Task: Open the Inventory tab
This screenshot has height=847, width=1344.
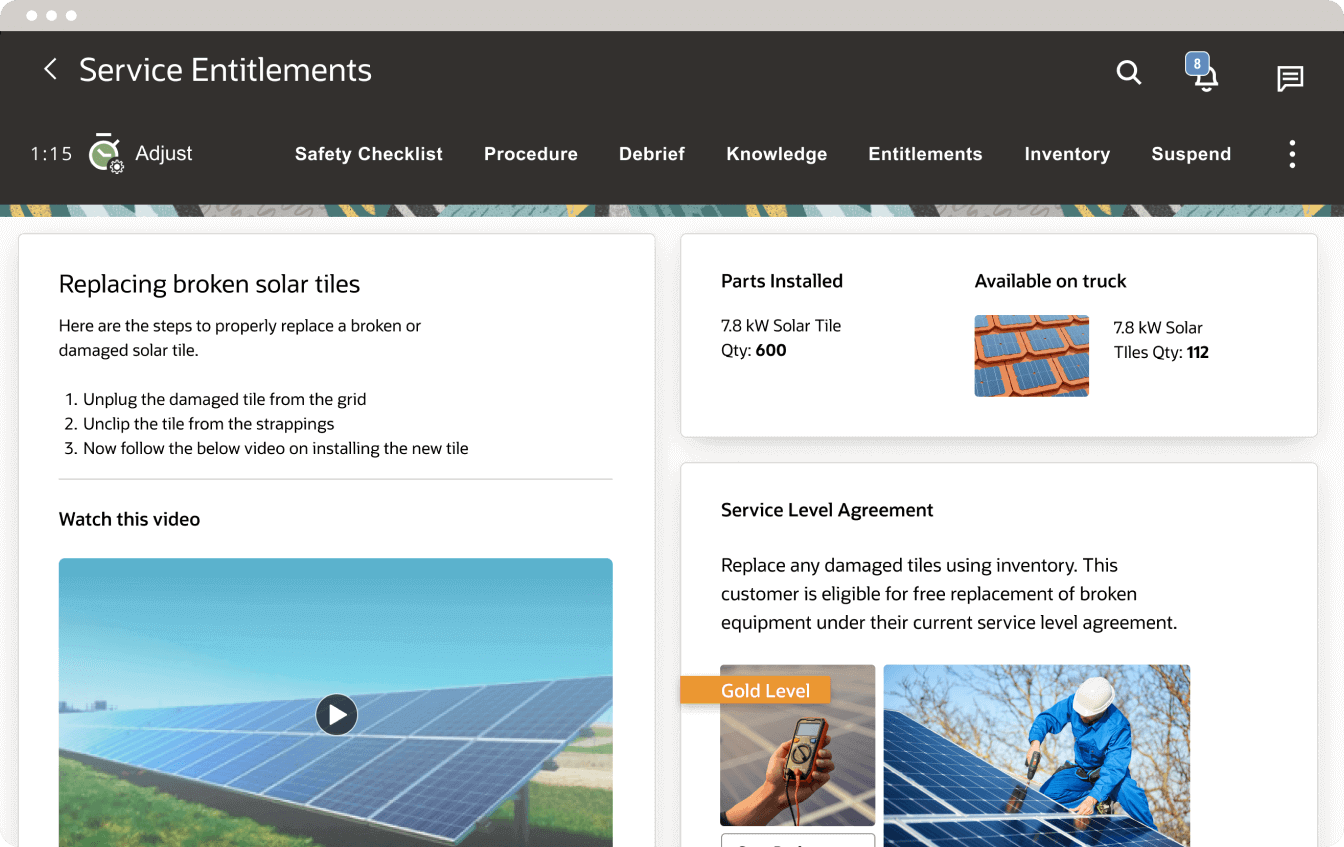Action: coord(1066,153)
